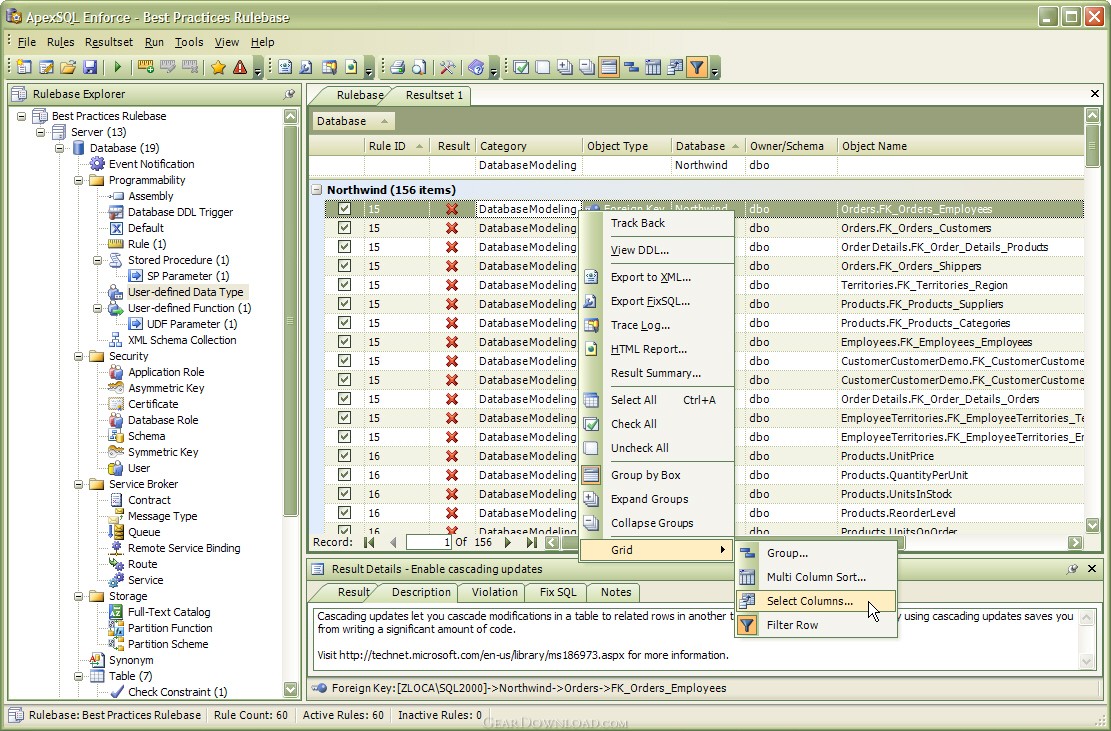Choose Select Columns... from the Grid submenu
The width and height of the screenshot is (1111, 731).
(x=816, y=601)
